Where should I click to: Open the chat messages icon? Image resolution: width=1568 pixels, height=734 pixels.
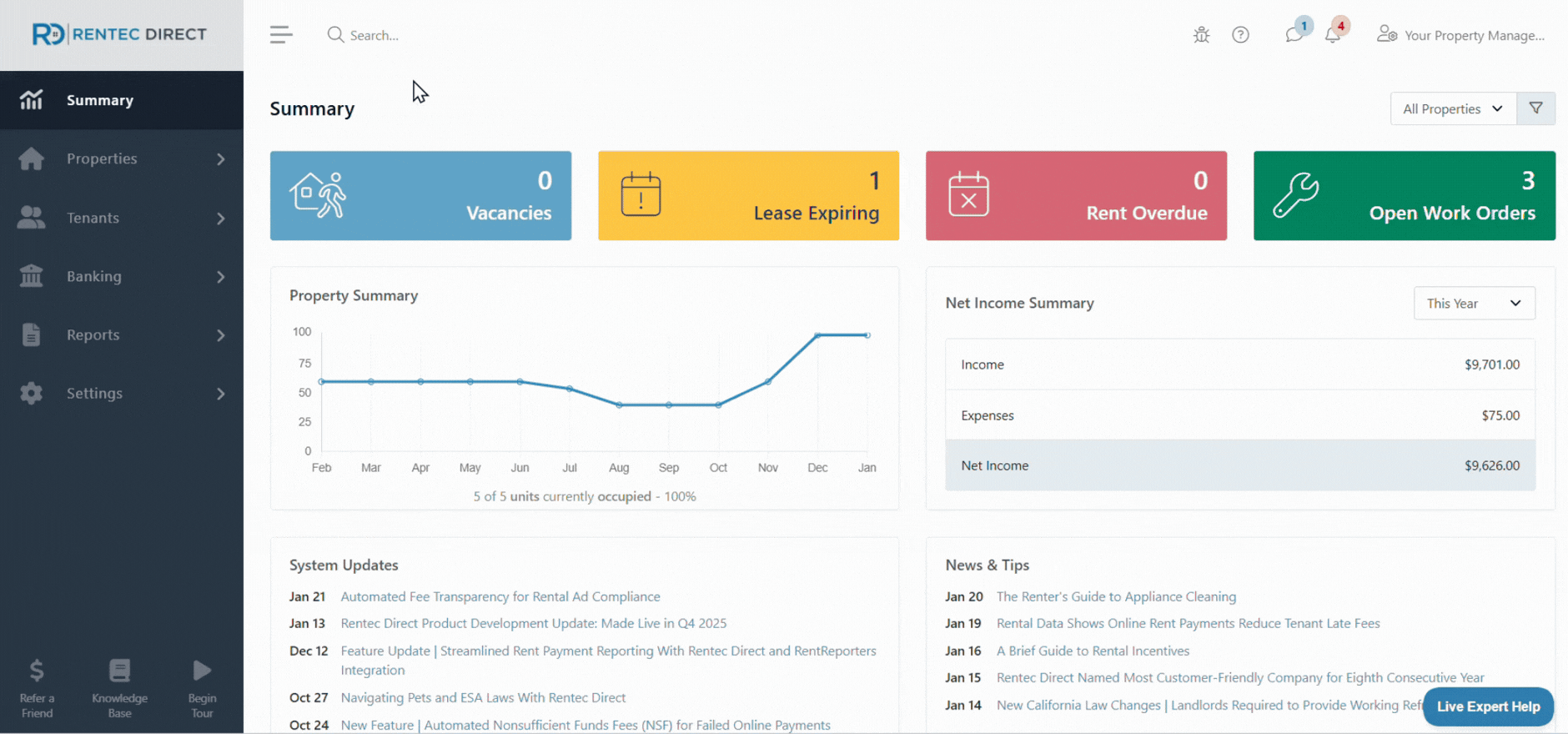pos(1294,35)
